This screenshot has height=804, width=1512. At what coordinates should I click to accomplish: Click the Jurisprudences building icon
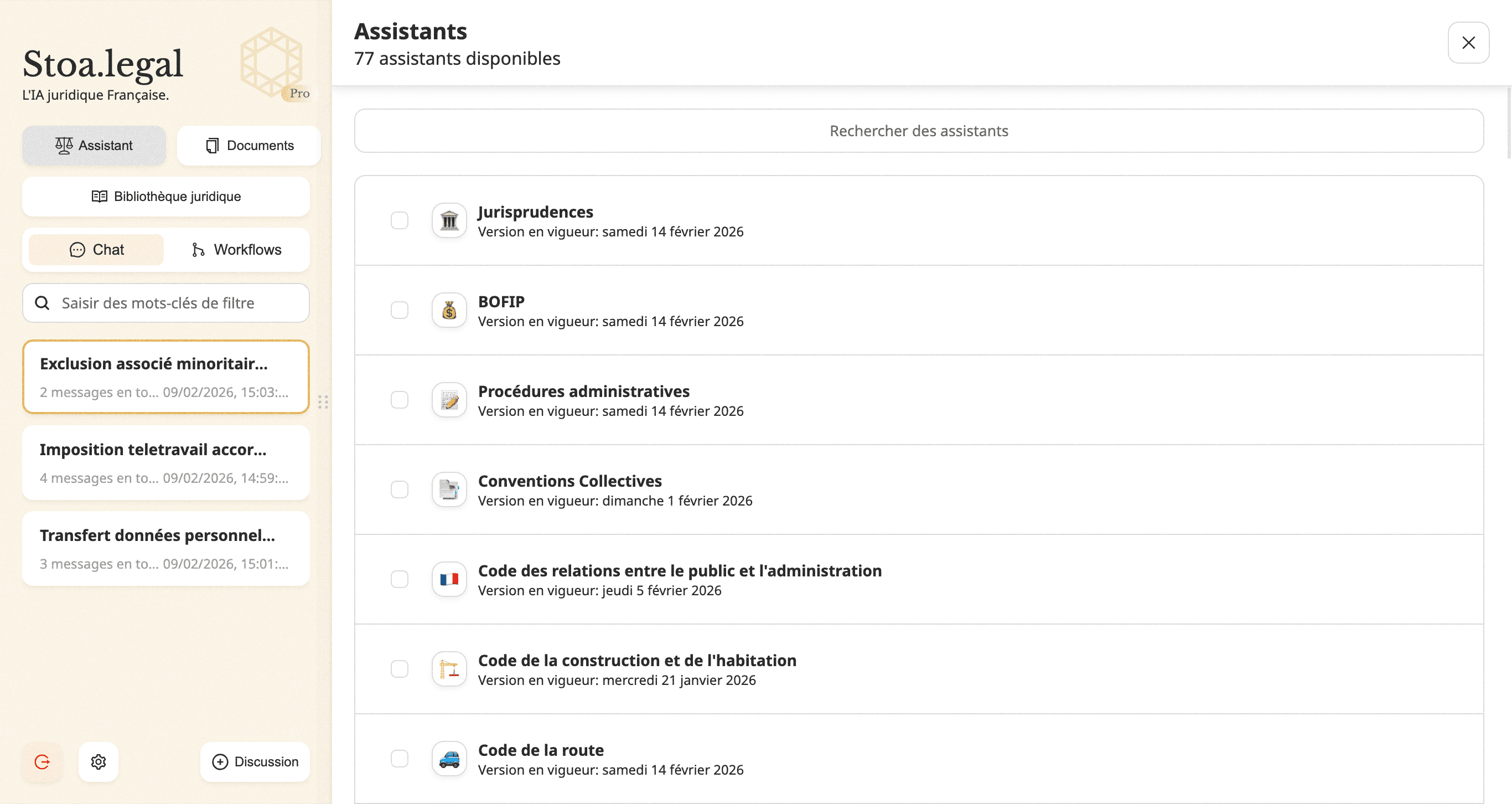pos(449,221)
